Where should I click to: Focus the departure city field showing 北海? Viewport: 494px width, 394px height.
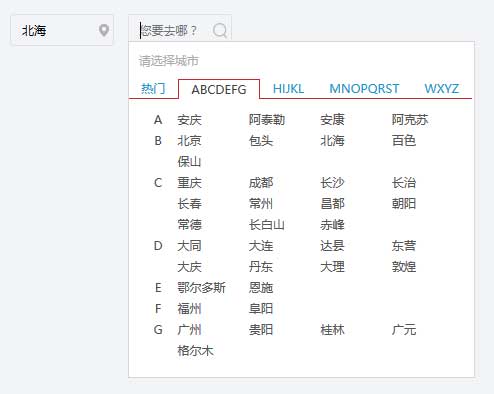pos(62,30)
